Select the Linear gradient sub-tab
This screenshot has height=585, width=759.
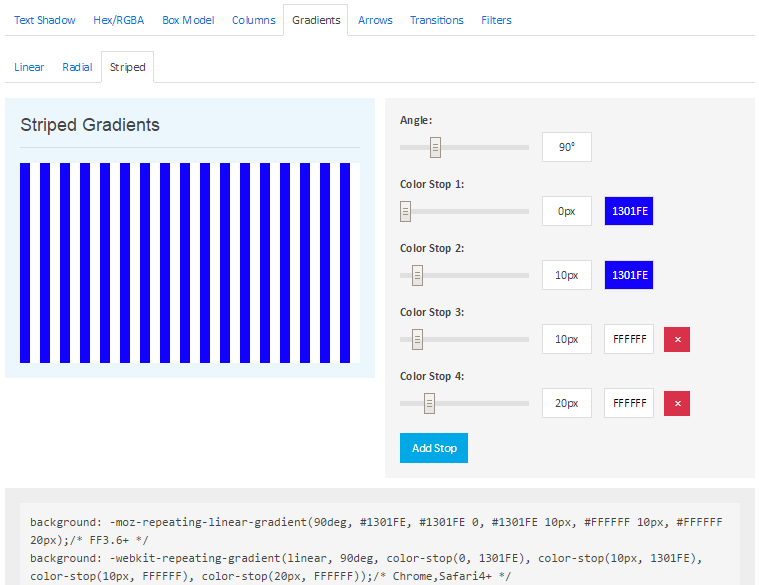pyautogui.click(x=29, y=67)
